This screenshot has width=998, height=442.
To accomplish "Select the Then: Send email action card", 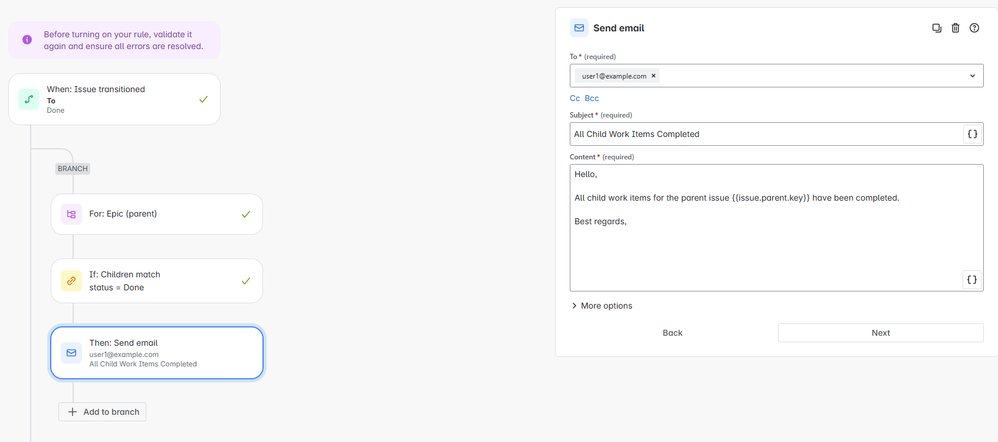I will 157,353.
